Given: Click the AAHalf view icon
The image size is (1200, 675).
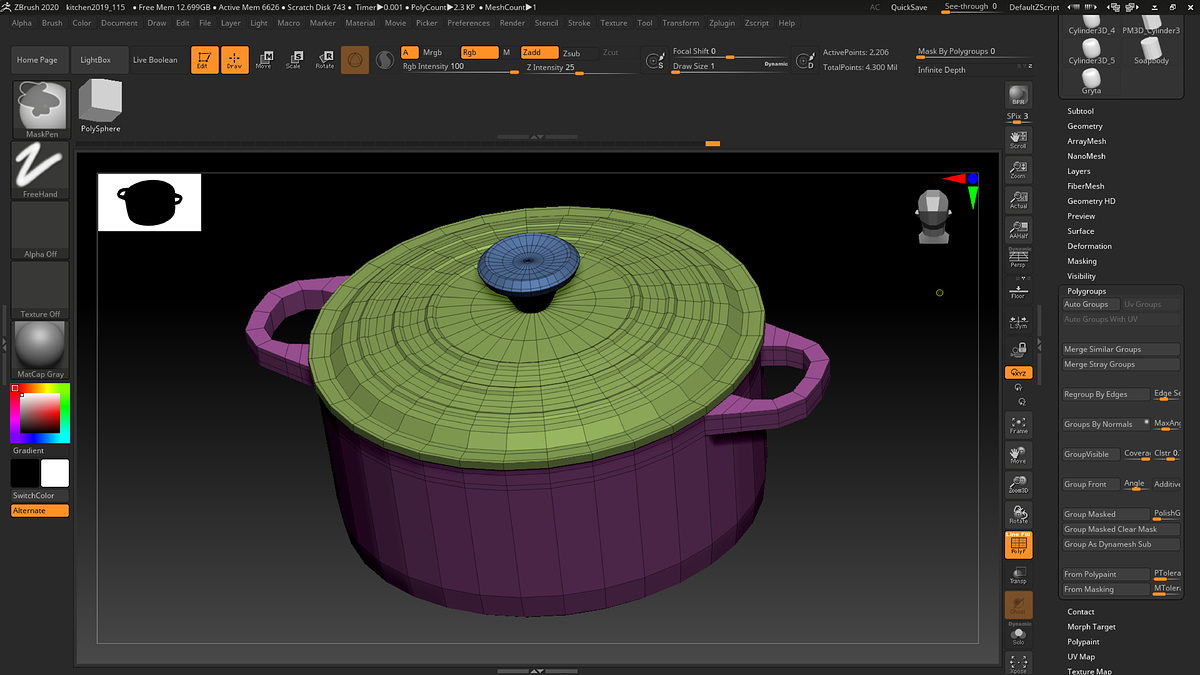Looking at the screenshot, I should pos(1018,229).
